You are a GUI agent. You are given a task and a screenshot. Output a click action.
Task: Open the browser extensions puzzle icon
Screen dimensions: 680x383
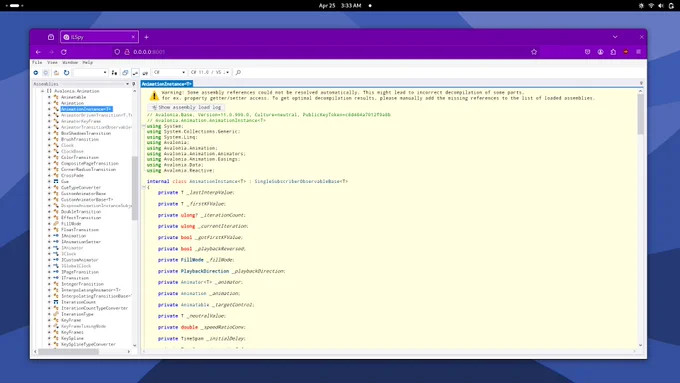[x=613, y=52]
